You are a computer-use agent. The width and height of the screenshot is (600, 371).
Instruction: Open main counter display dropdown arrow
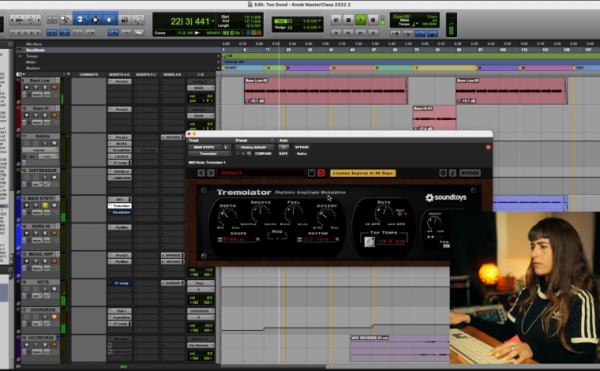(x=213, y=21)
